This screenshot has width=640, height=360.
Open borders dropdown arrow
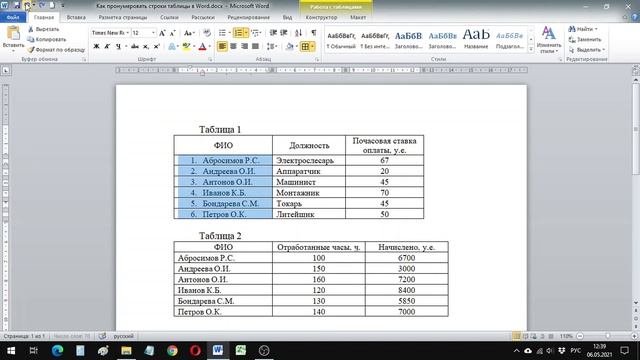pyautogui.click(x=313, y=47)
